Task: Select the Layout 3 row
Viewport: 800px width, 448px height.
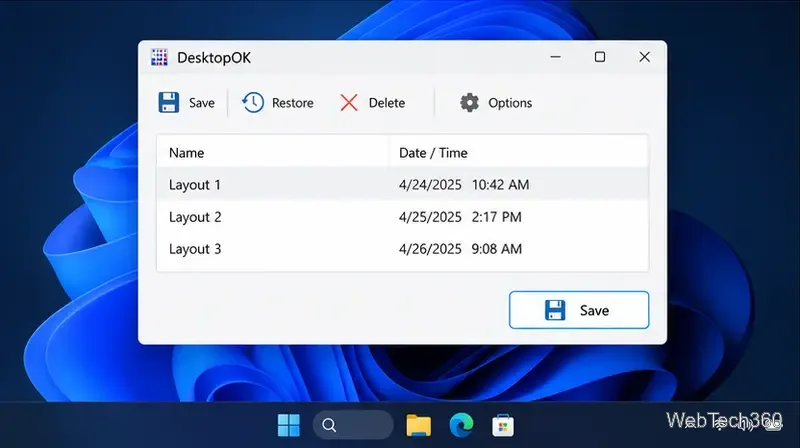Action: [x=403, y=249]
